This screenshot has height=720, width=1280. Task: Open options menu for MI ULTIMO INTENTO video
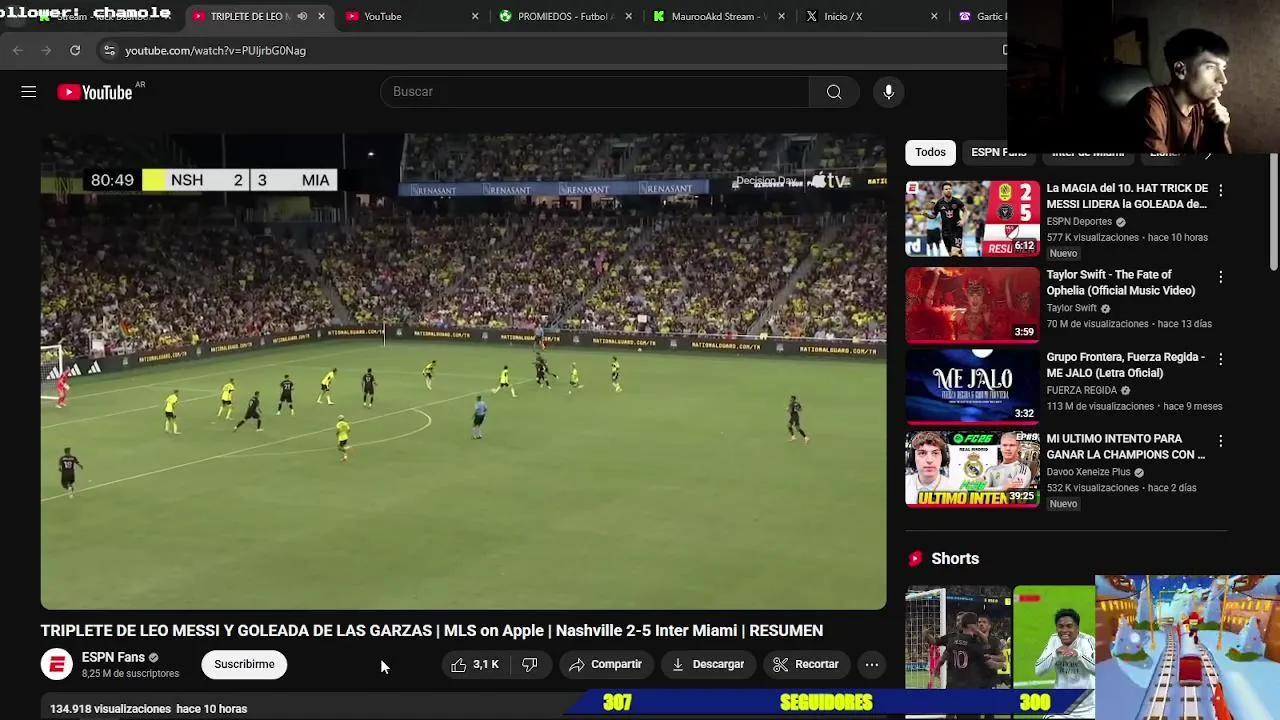pos(1220,440)
